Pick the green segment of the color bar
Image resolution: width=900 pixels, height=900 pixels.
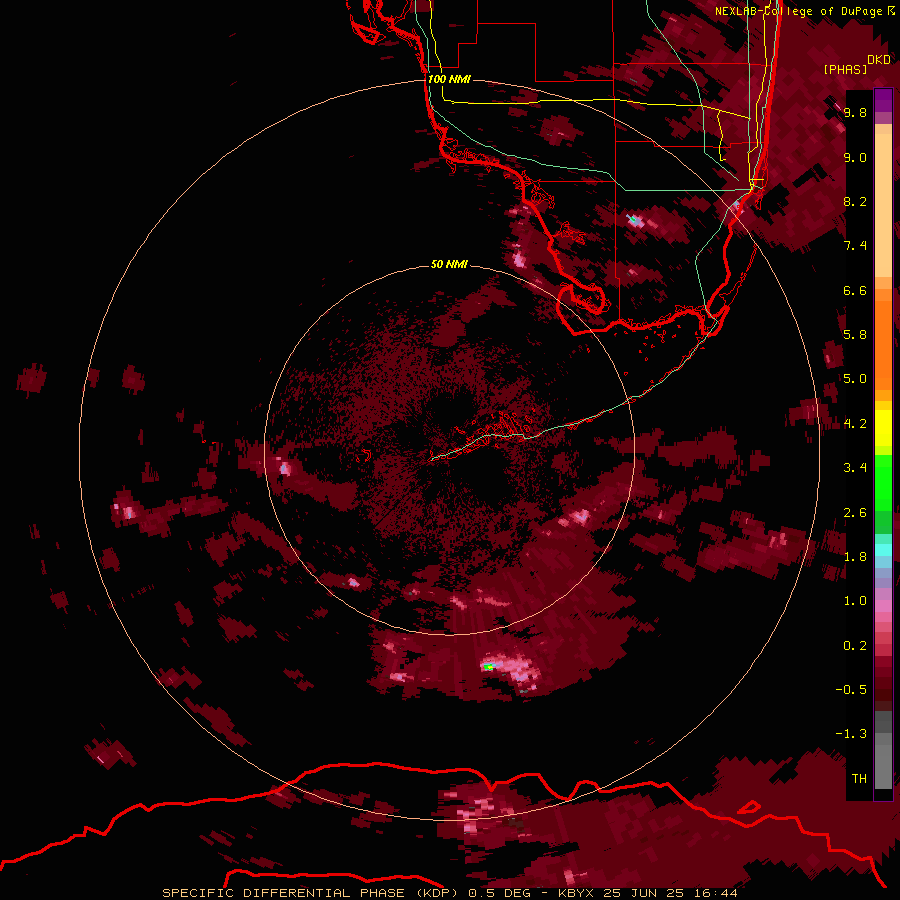883,482
